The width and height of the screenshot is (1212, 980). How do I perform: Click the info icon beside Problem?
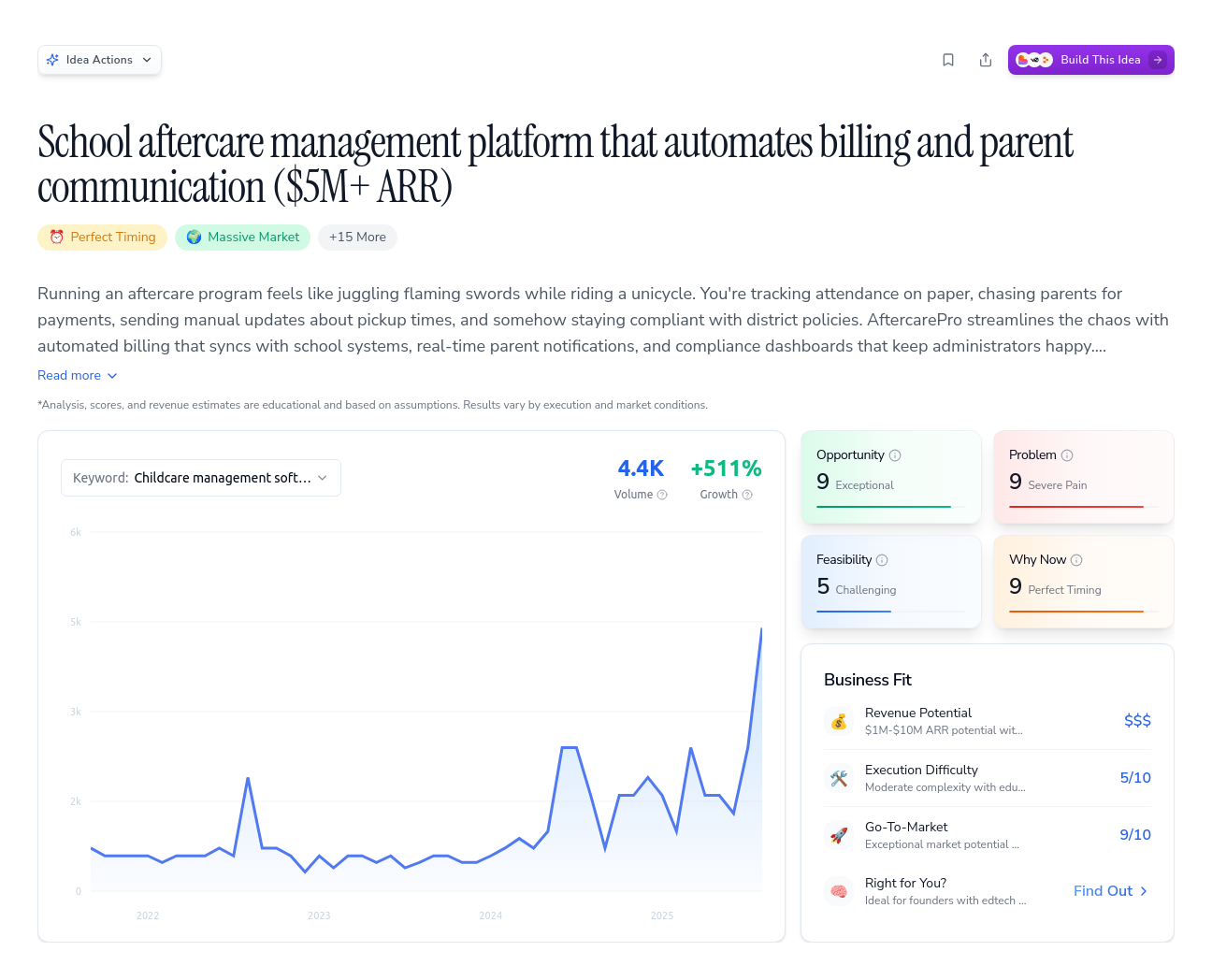1067,455
